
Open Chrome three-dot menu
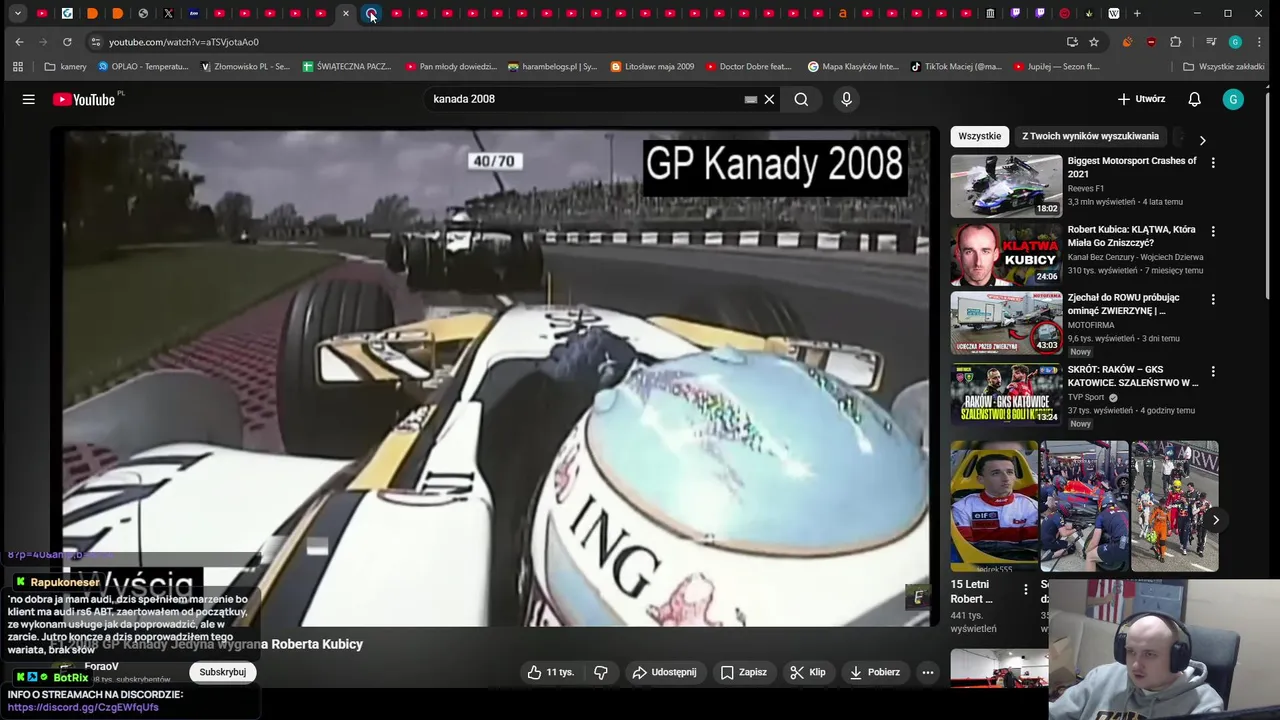tap(1258, 42)
